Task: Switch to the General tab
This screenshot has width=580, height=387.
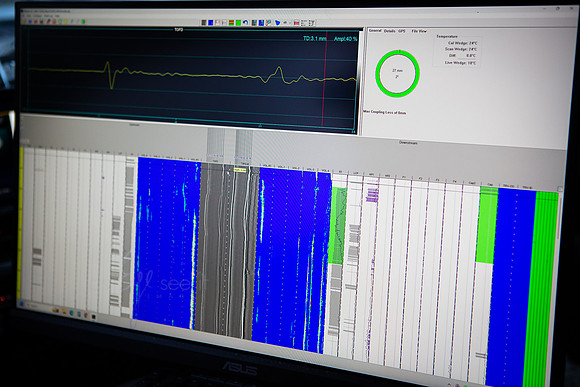Action: click(375, 31)
